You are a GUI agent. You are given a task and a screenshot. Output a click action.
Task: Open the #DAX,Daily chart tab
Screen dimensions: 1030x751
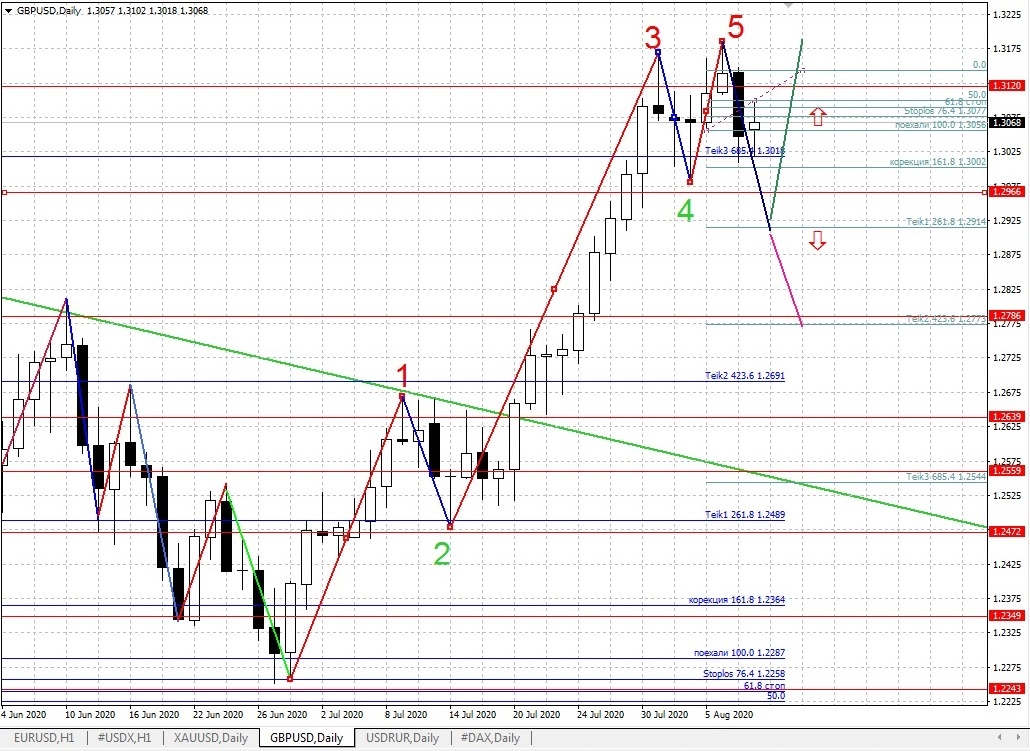(x=490, y=738)
